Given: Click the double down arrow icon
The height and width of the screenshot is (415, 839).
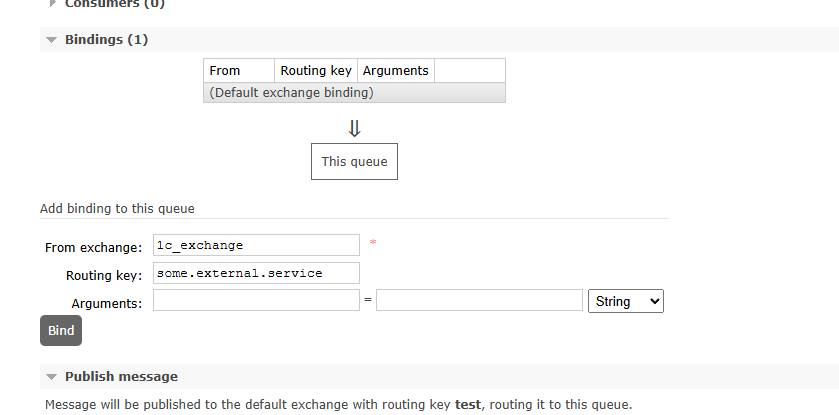Looking at the screenshot, I should coord(354,128).
